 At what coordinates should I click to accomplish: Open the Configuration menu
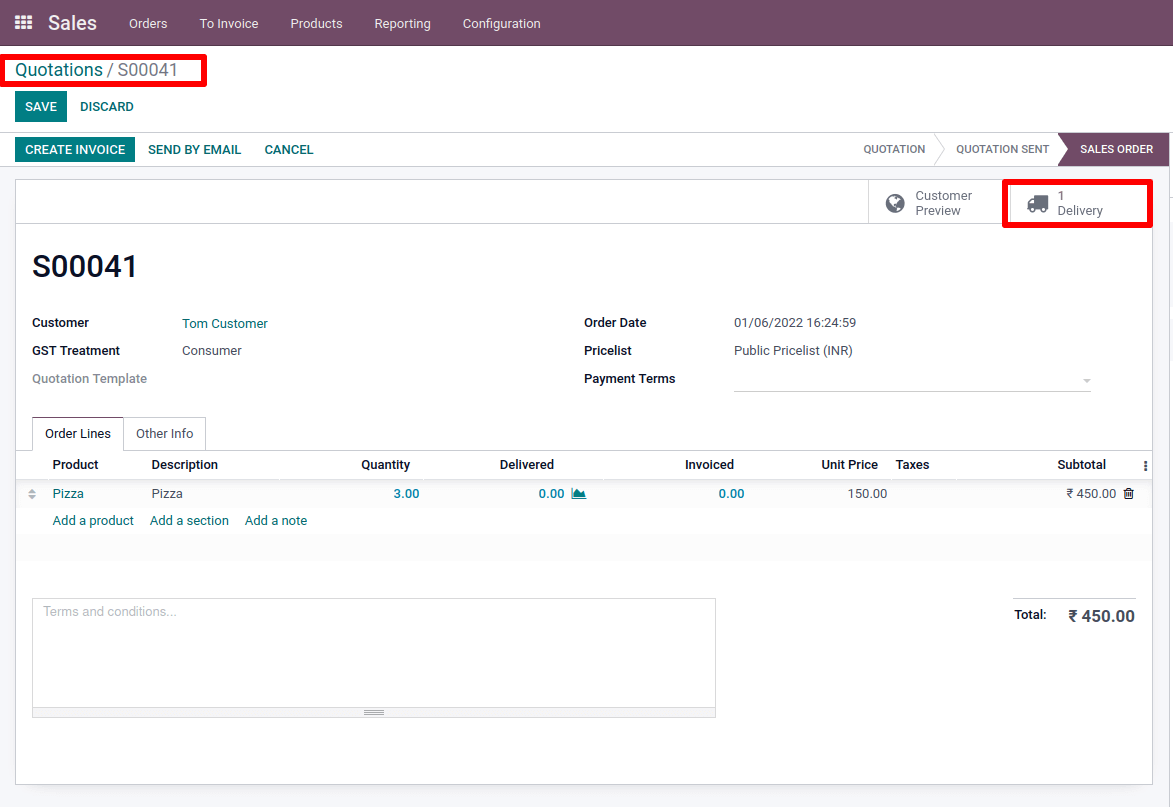(x=501, y=23)
